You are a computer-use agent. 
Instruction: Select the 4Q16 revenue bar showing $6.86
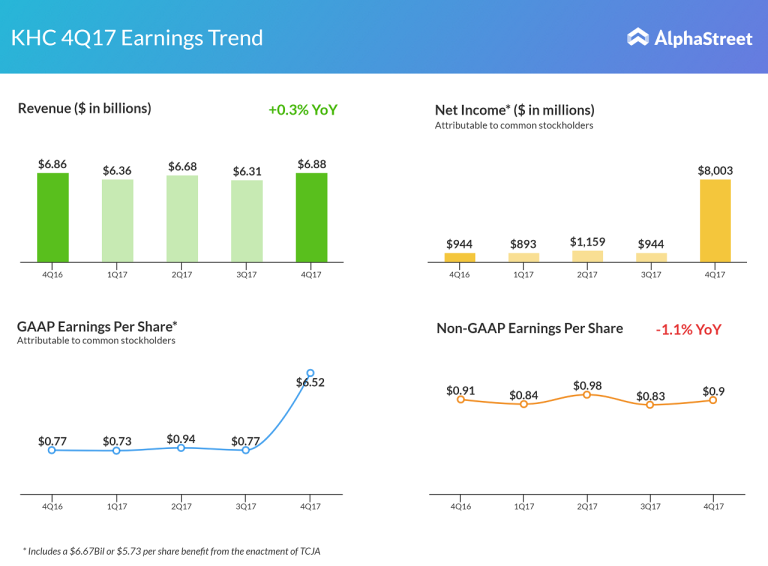click(53, 217)
